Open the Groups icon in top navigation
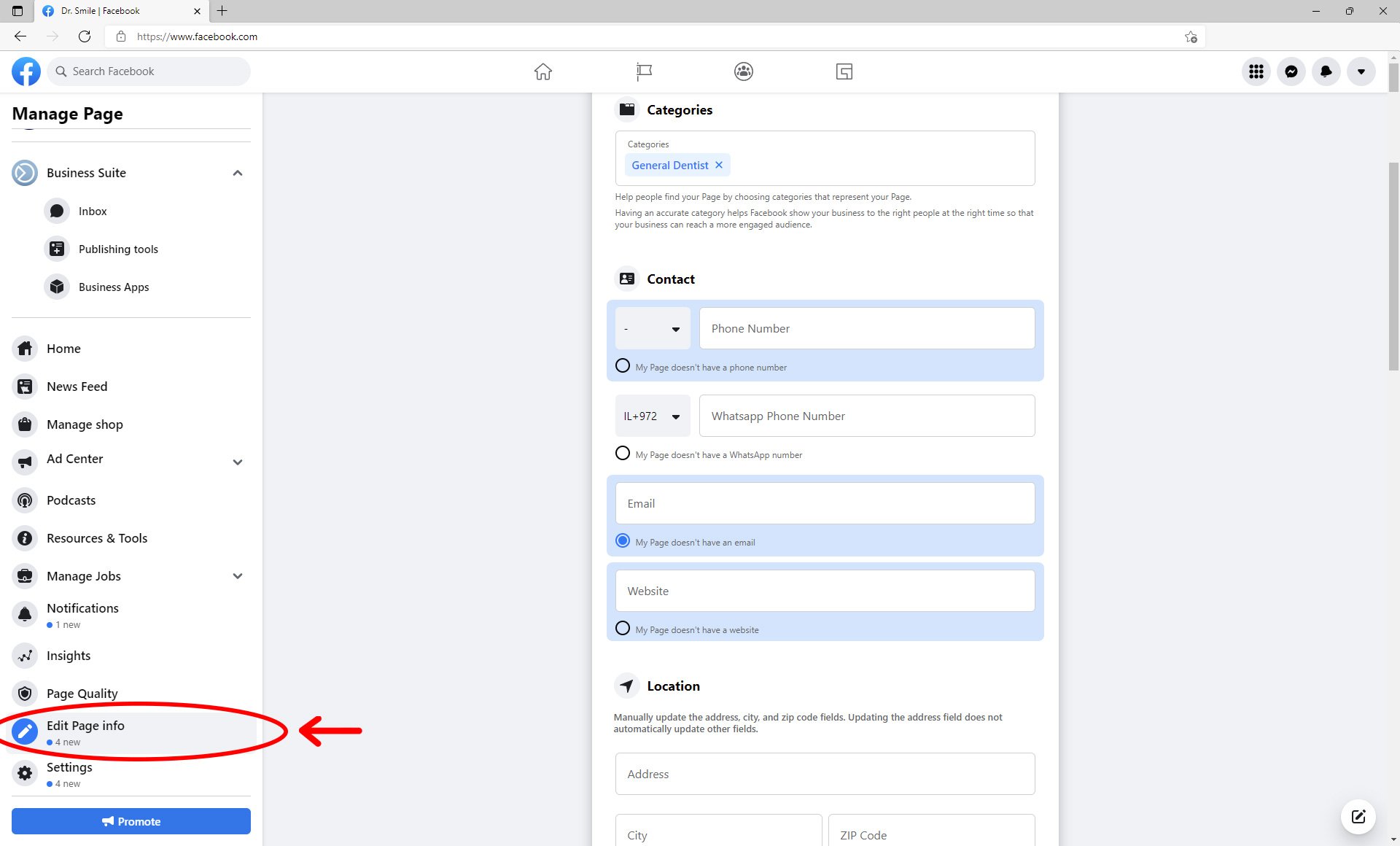The width and height of the screenshot is (1400, 846). [x=744, y=71]
